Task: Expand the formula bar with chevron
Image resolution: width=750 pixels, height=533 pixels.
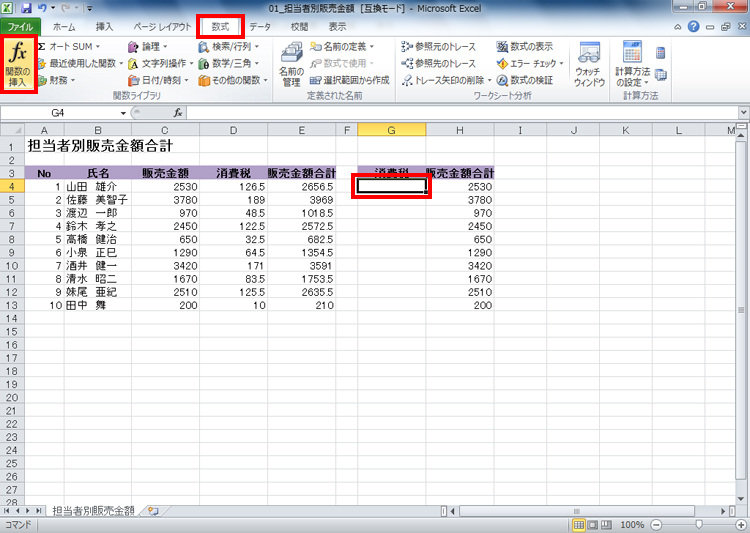Action: 743,113
